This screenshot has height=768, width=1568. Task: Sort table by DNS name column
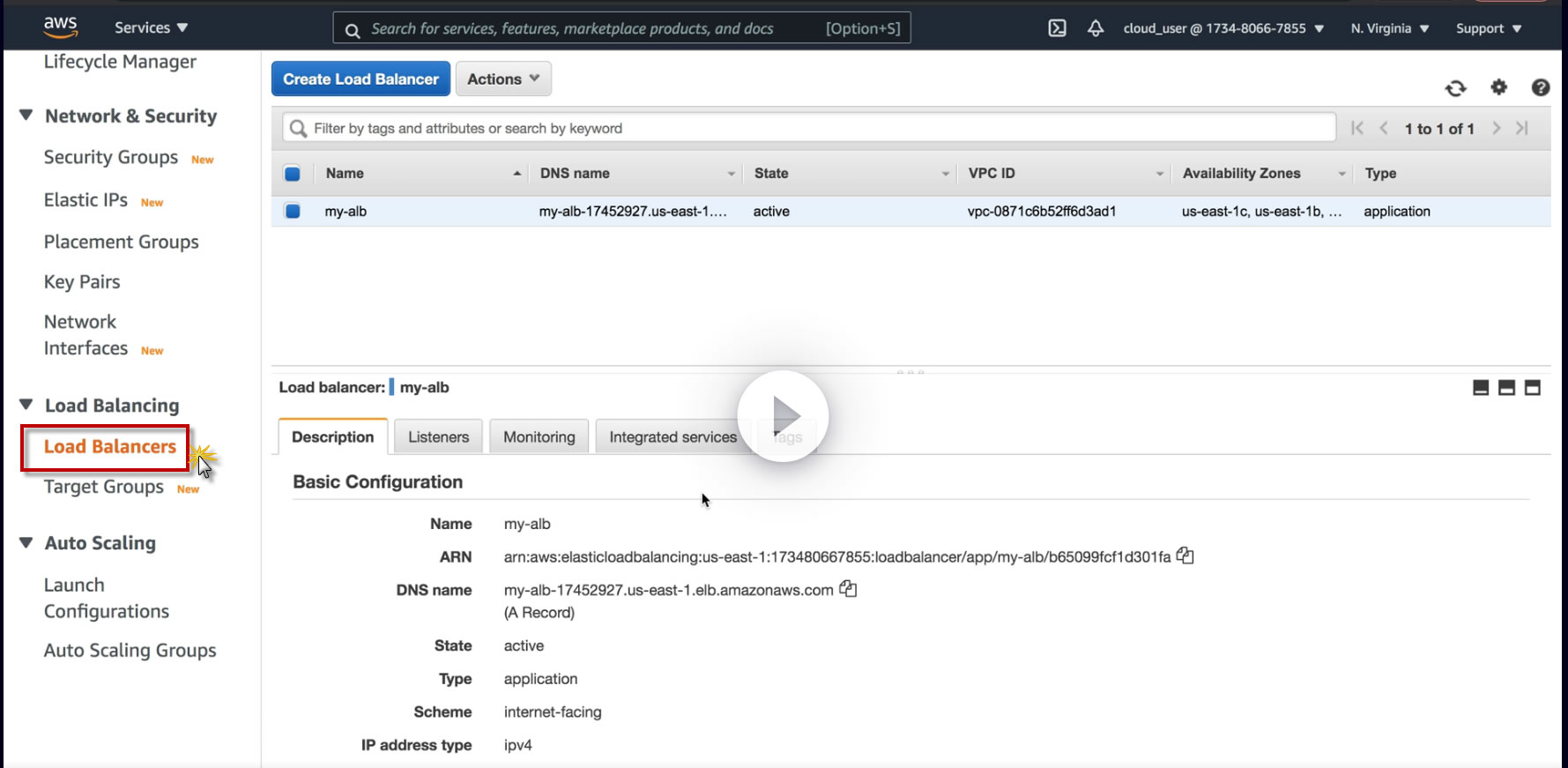[x=637, y=174]
